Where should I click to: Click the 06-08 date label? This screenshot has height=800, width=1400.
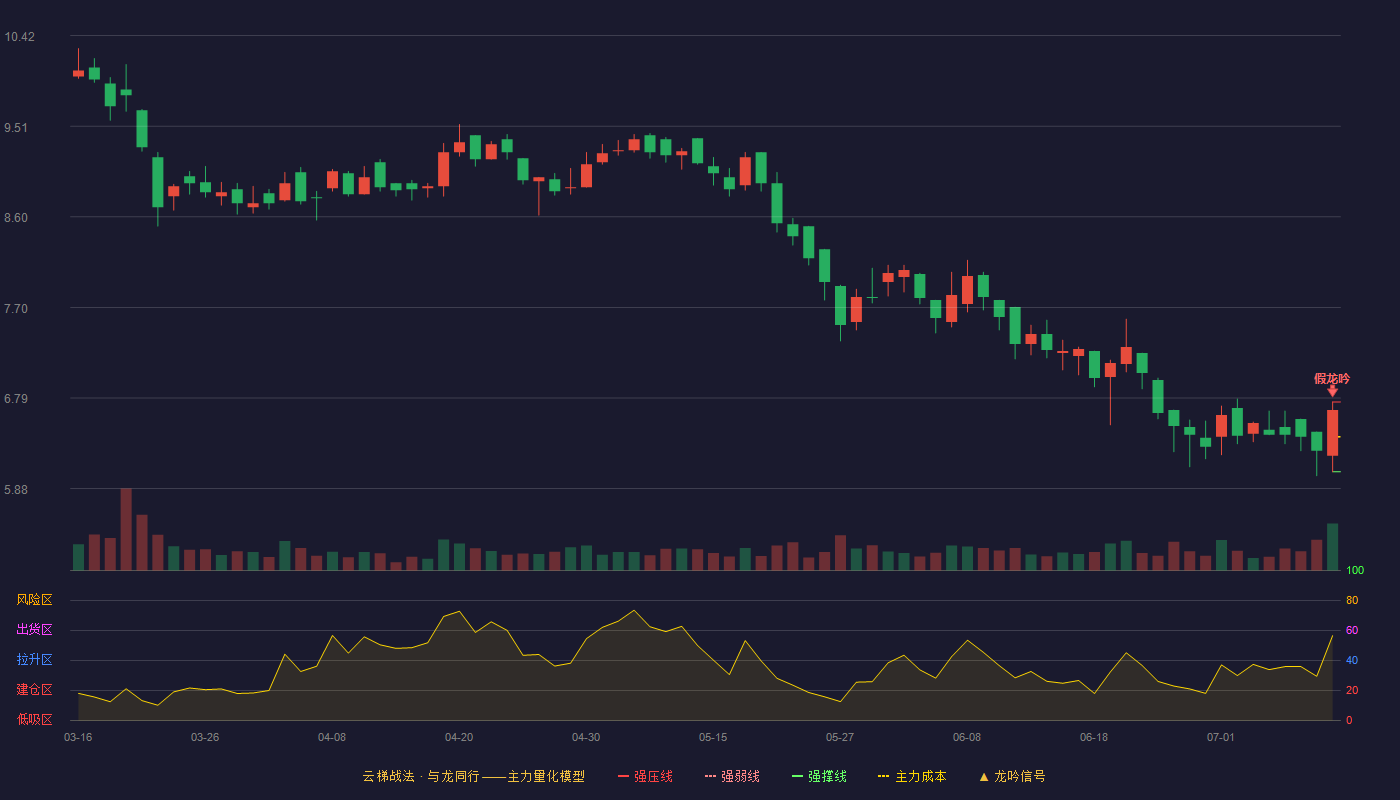coord(967,737)
